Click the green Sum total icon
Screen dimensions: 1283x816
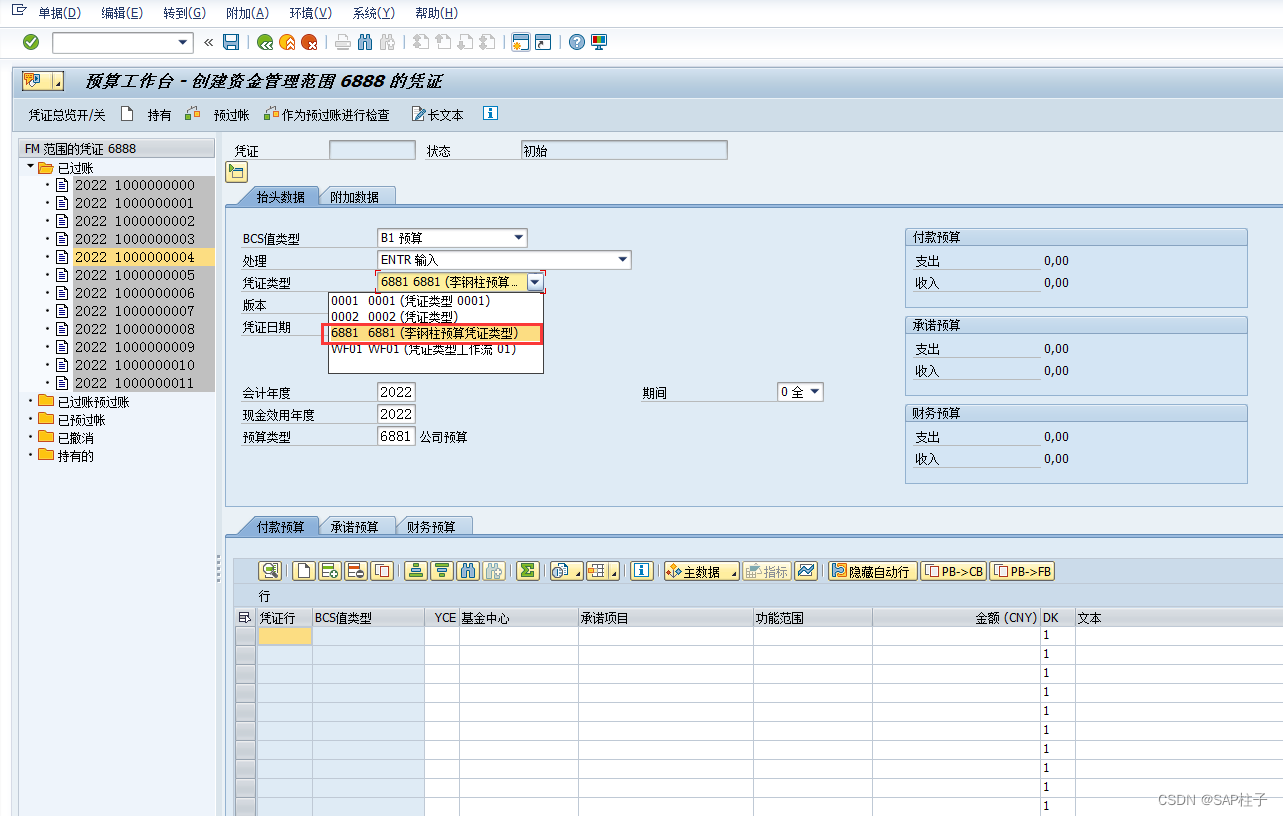tap(528, 571)
